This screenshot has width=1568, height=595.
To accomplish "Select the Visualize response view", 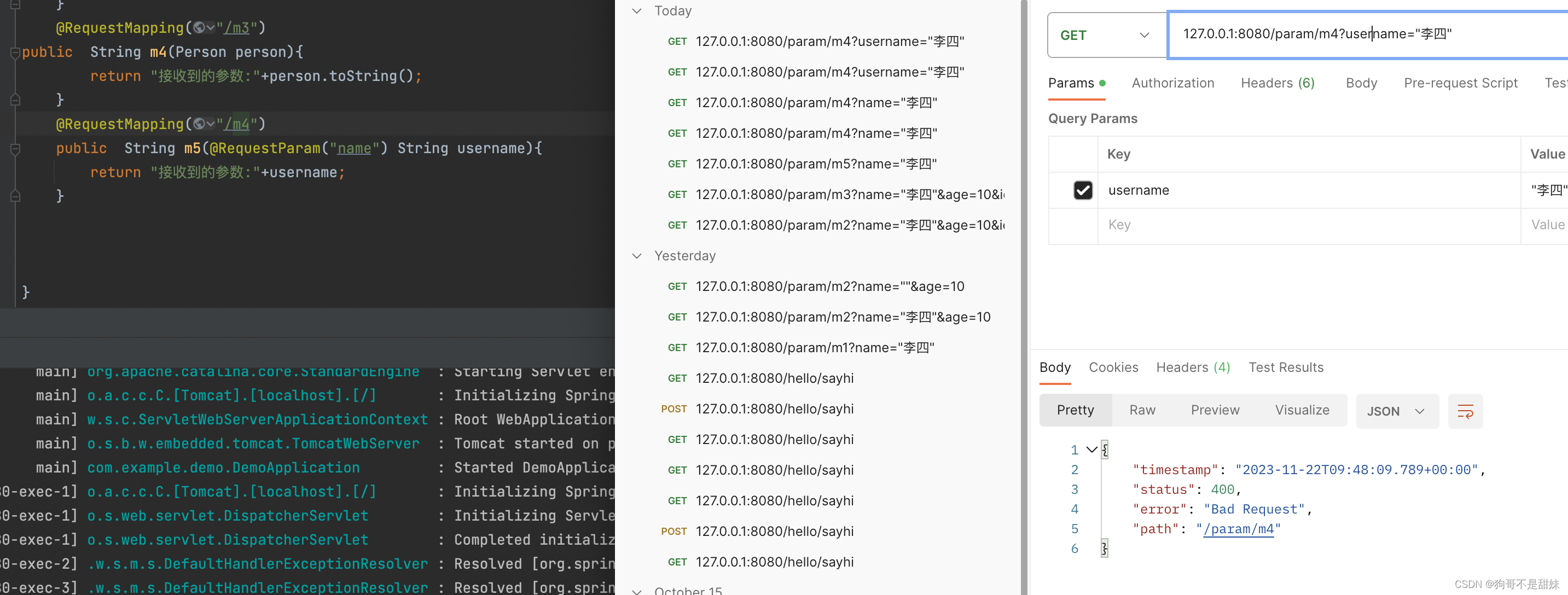I will [x=1302, y=410].
